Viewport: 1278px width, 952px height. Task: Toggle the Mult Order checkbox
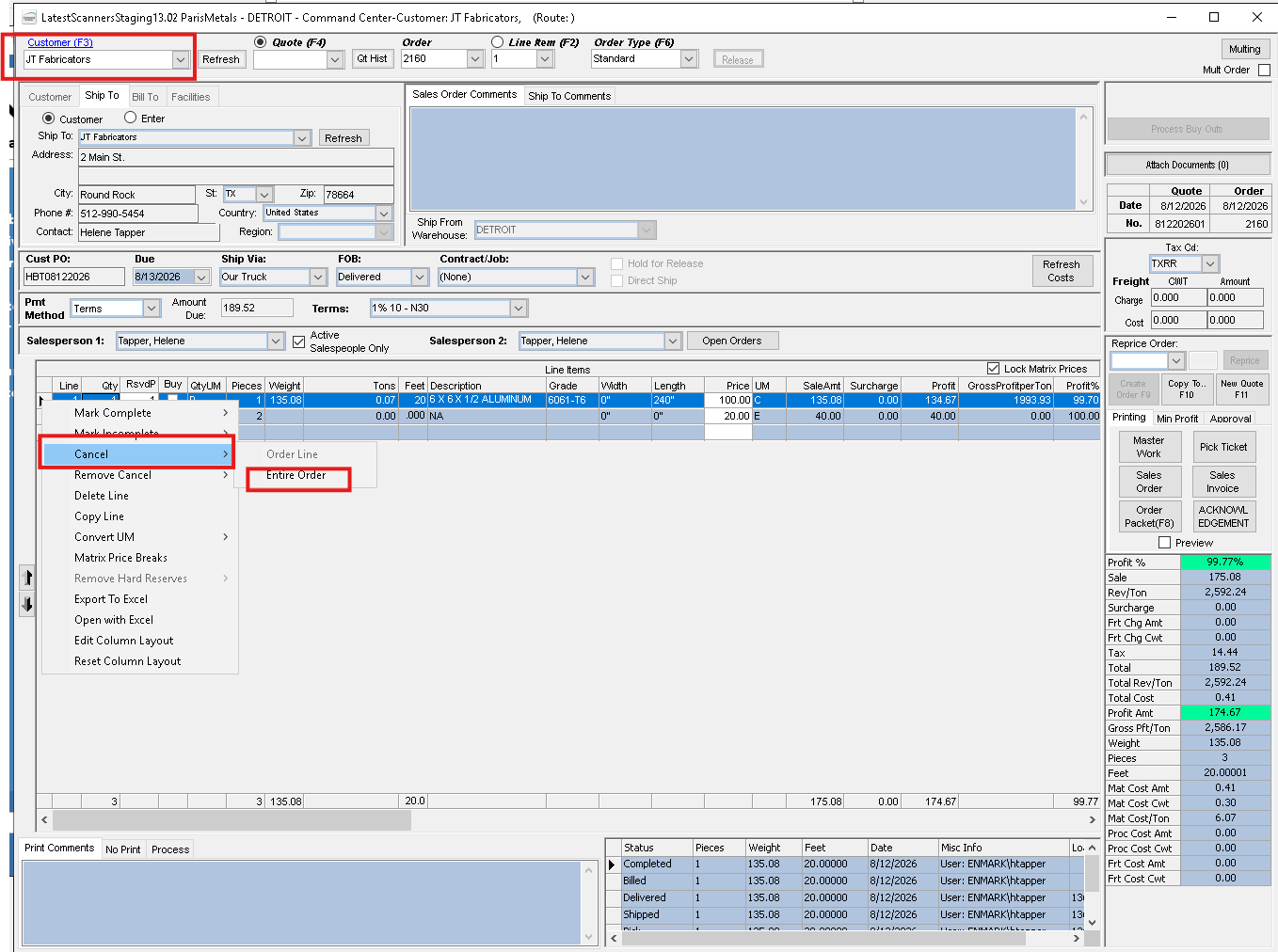point(1264,70)
